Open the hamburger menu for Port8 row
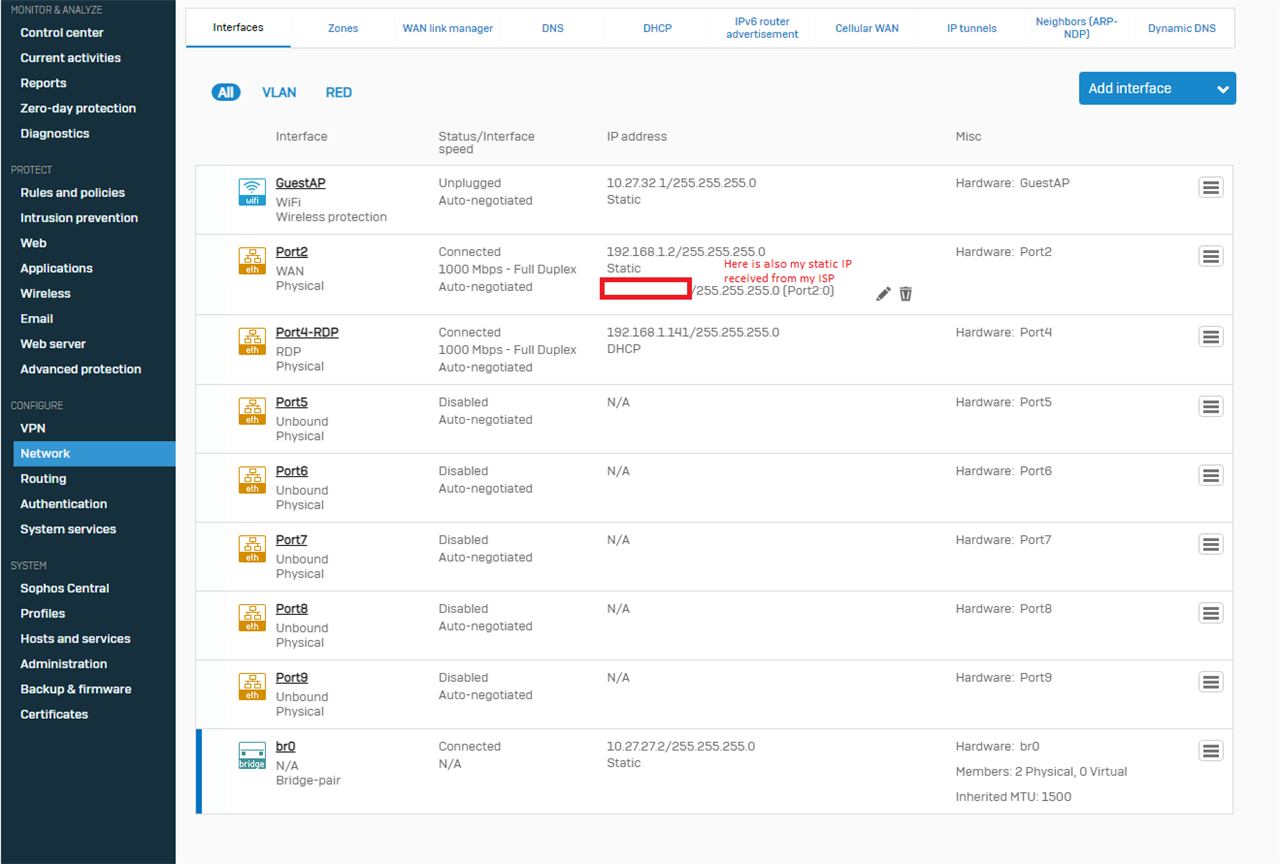 1210,614
